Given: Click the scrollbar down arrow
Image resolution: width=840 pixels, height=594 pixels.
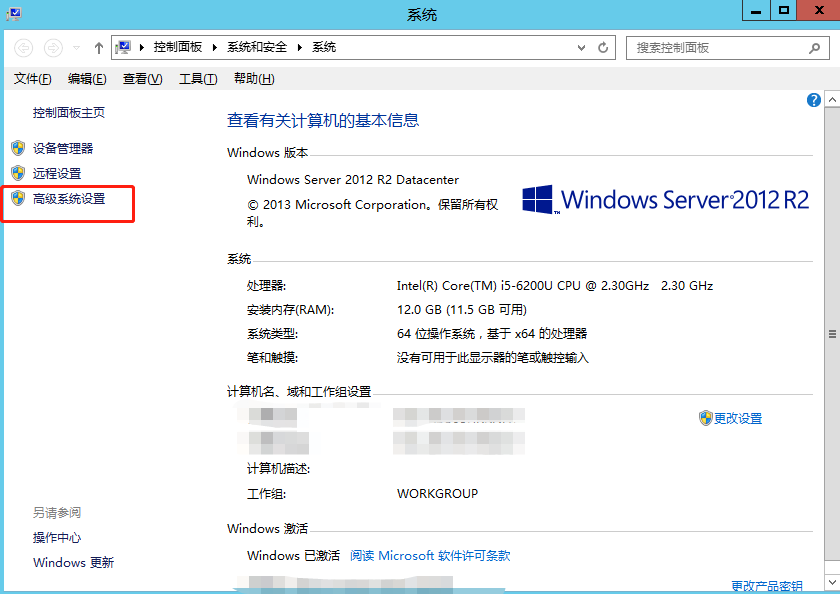Looking at the screenshot, I should tap(832, 582).
